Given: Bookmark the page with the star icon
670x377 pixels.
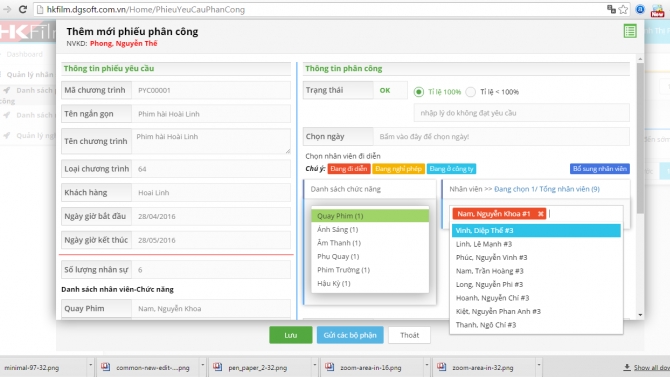Looking at the screenshot, I should coord(623,9).
